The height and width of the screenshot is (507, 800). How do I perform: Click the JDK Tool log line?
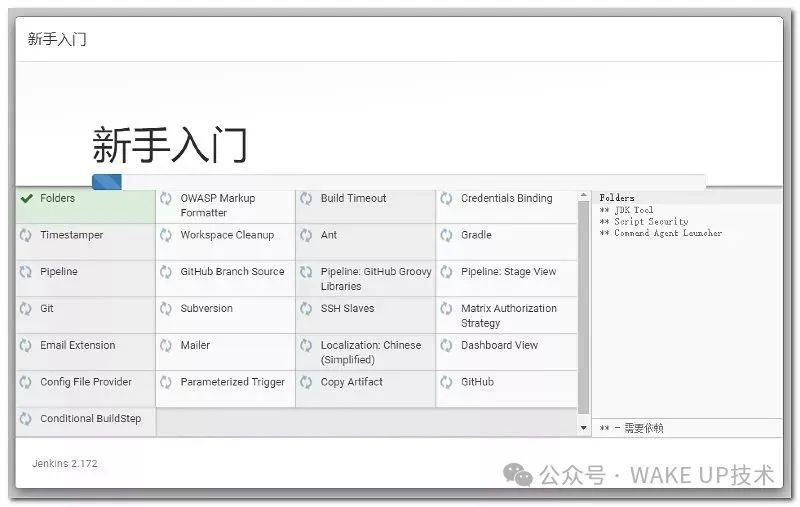coord(626,210)
